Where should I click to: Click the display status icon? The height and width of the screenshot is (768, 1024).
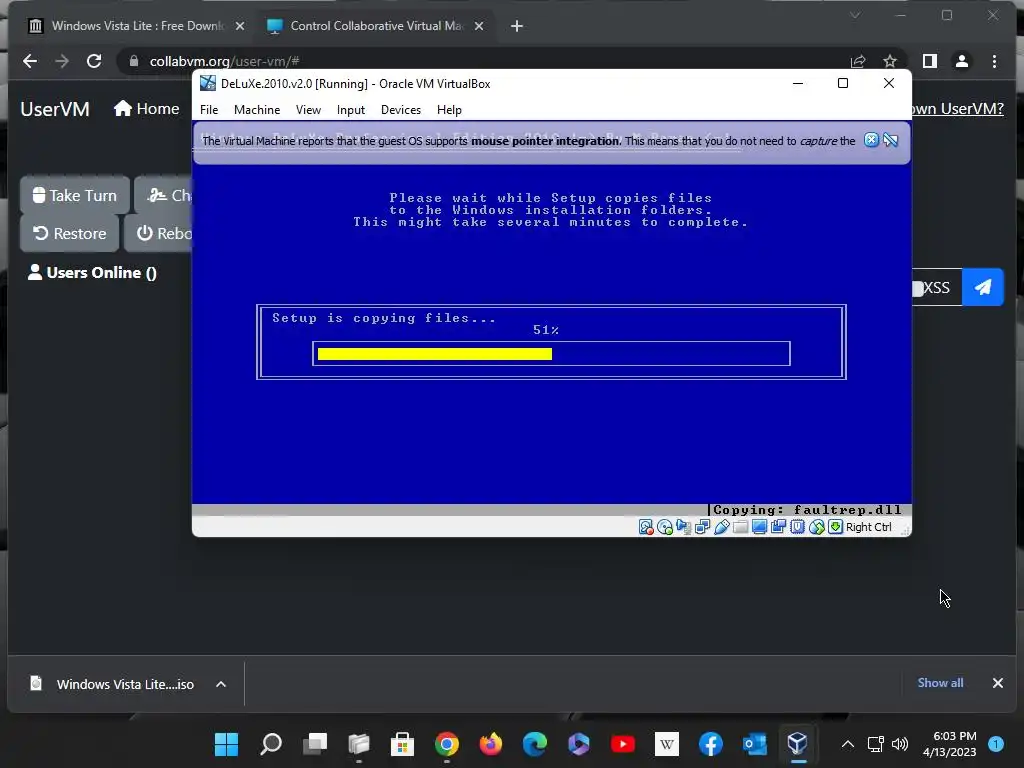(x=760, y=527)
